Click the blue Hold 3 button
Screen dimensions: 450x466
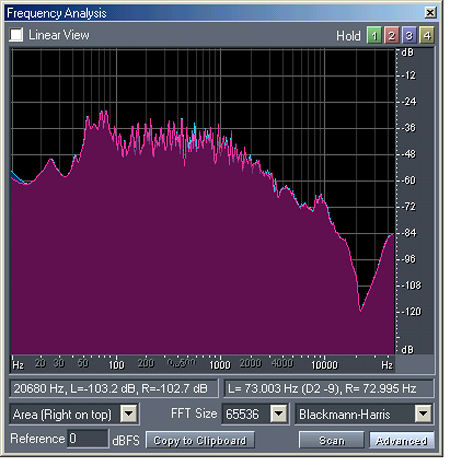tap(409, 35)
